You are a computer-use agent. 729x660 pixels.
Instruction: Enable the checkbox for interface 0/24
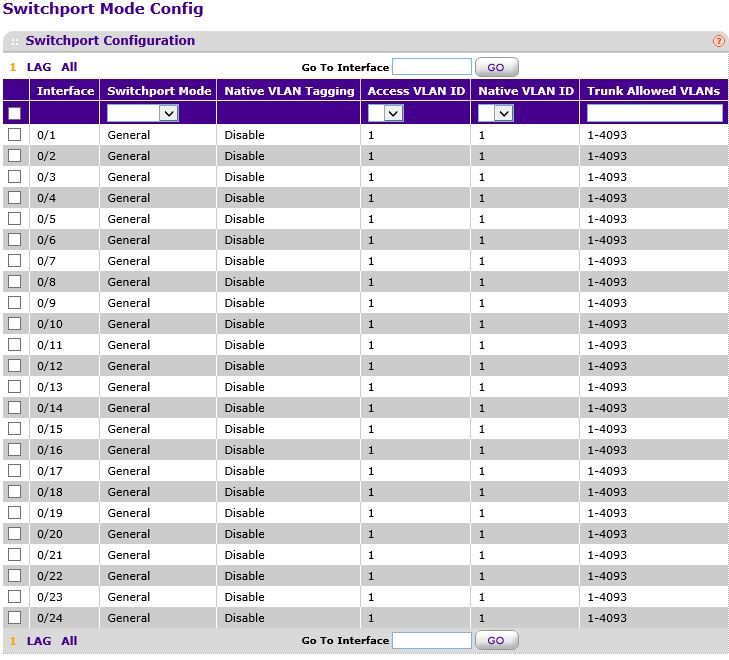pyautogui.click(x=14, y=618)
